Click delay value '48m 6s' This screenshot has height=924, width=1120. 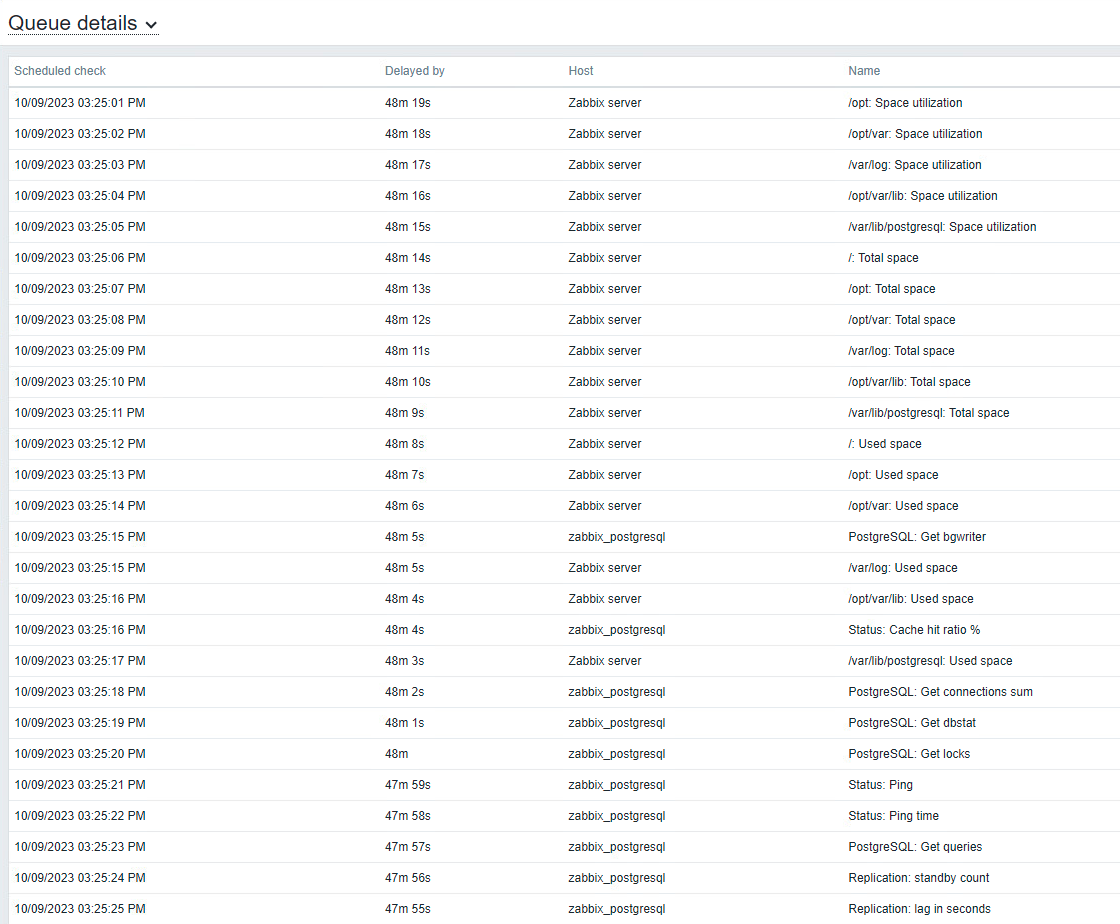[x=404, y=506]
